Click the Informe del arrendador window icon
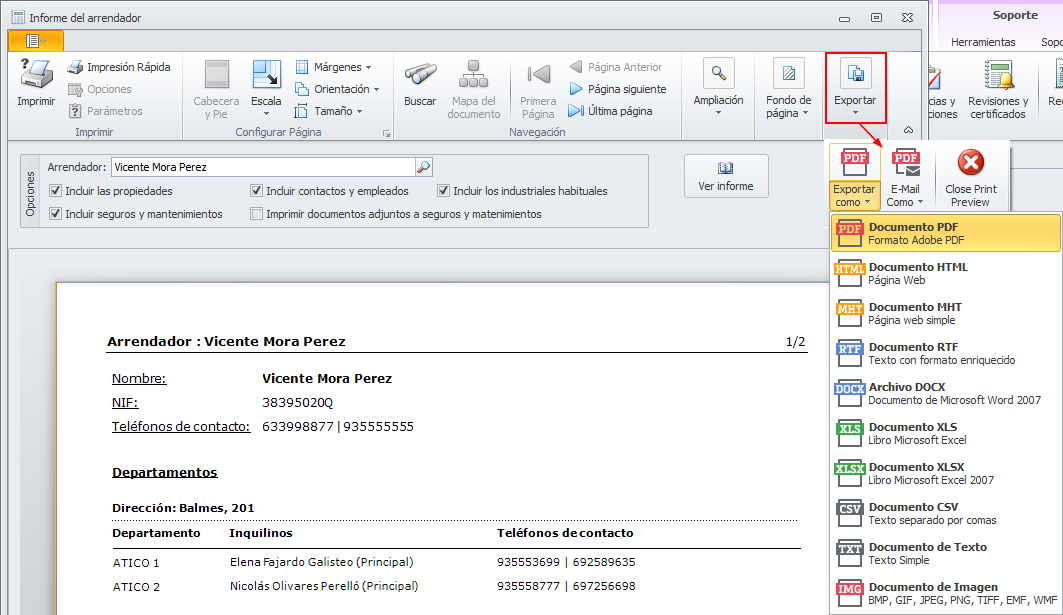 click(18, 18)
